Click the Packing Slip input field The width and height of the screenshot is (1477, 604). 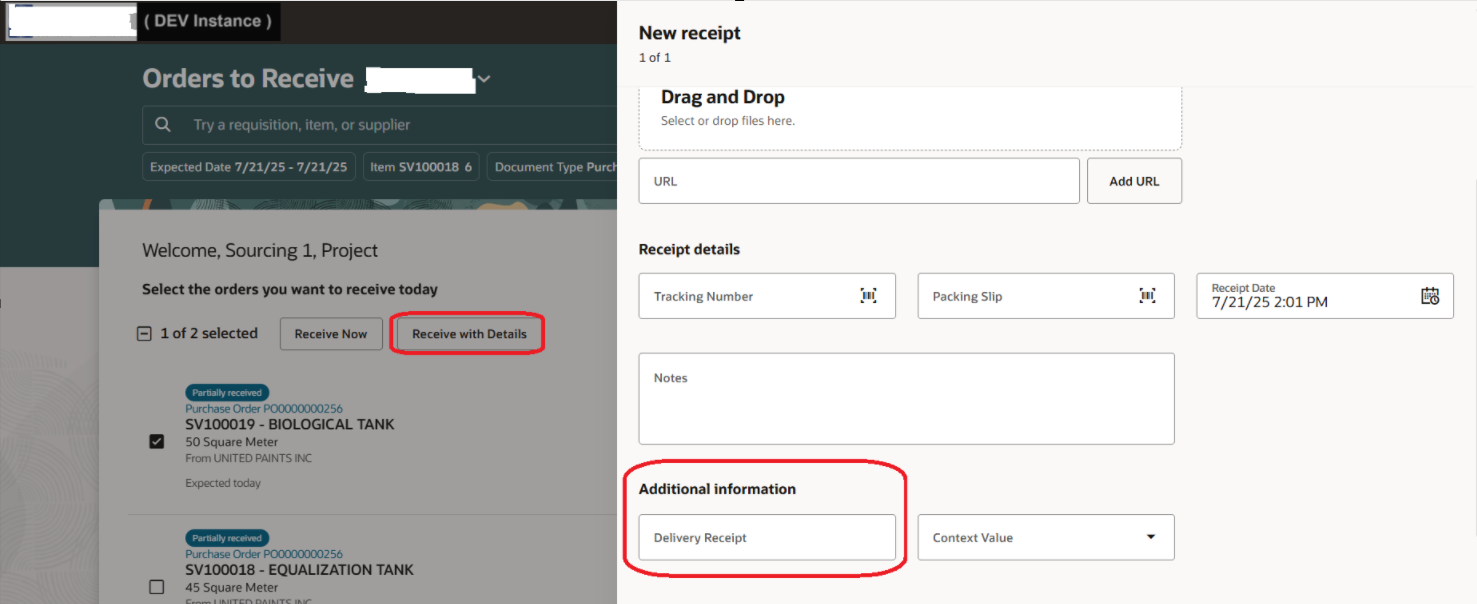(x=1046, y=296)
